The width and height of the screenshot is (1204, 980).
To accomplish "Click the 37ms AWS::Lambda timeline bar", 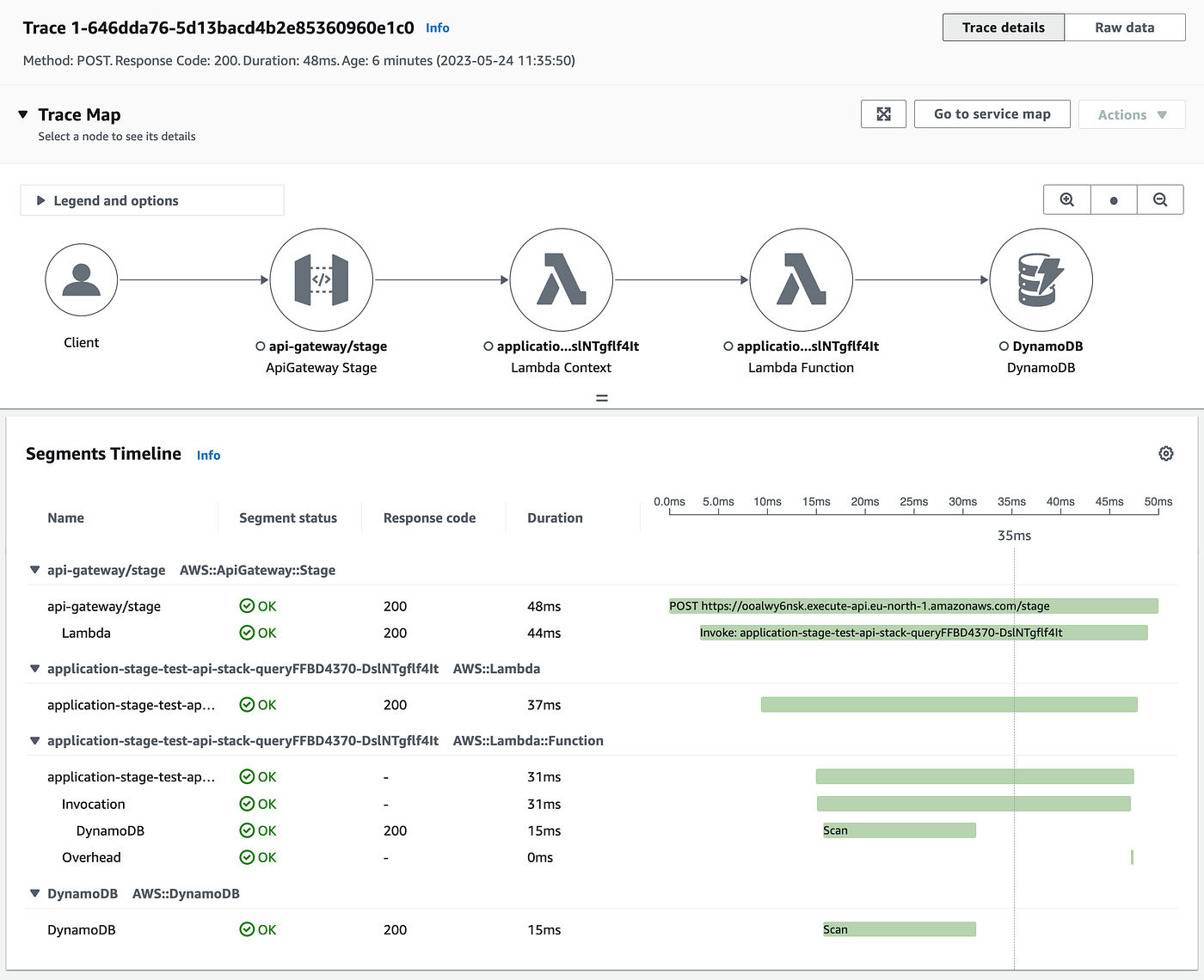I will tap(949, 705).
